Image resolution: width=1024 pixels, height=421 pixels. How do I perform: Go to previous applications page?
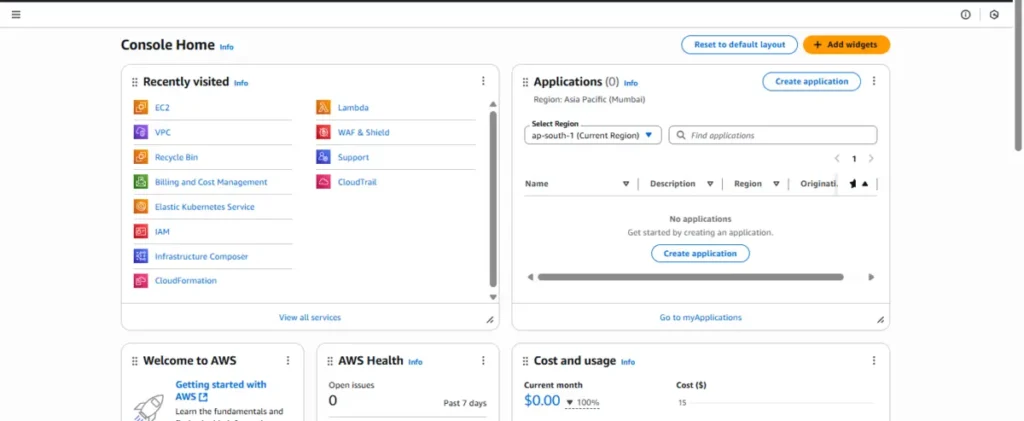pos(837,159)
